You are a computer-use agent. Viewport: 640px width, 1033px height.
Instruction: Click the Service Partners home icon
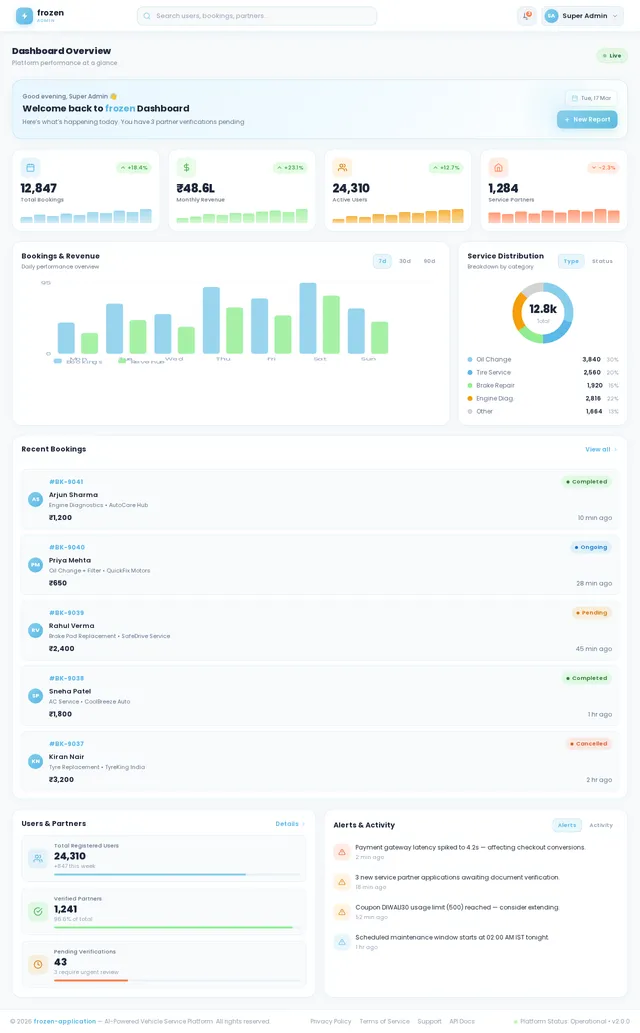(x=498, y=168)
